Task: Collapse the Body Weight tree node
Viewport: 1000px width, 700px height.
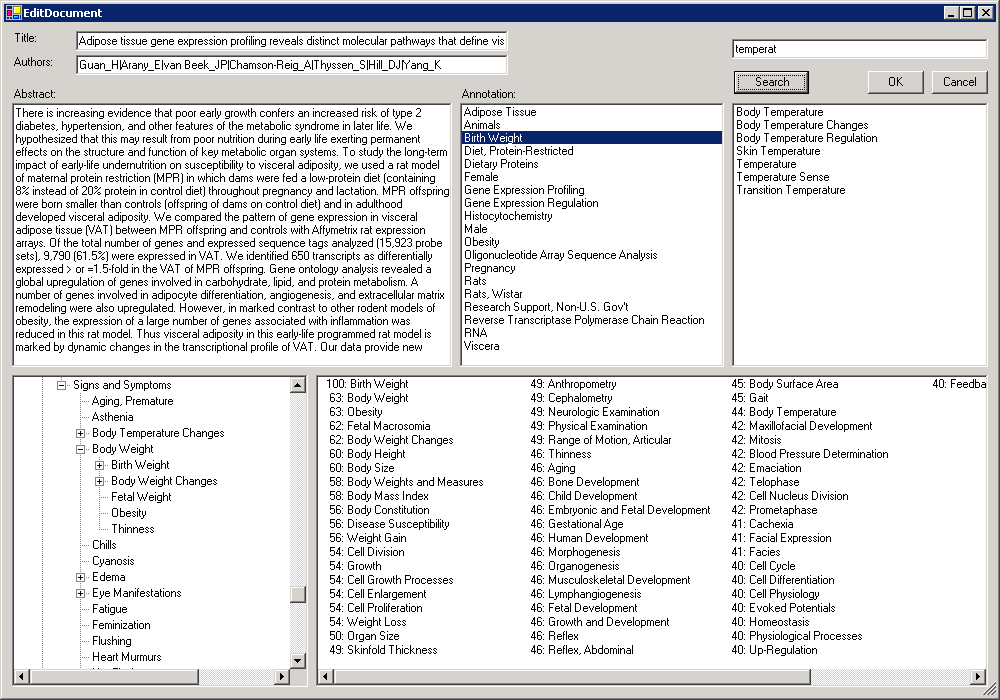Action: (x=80, y=449)
